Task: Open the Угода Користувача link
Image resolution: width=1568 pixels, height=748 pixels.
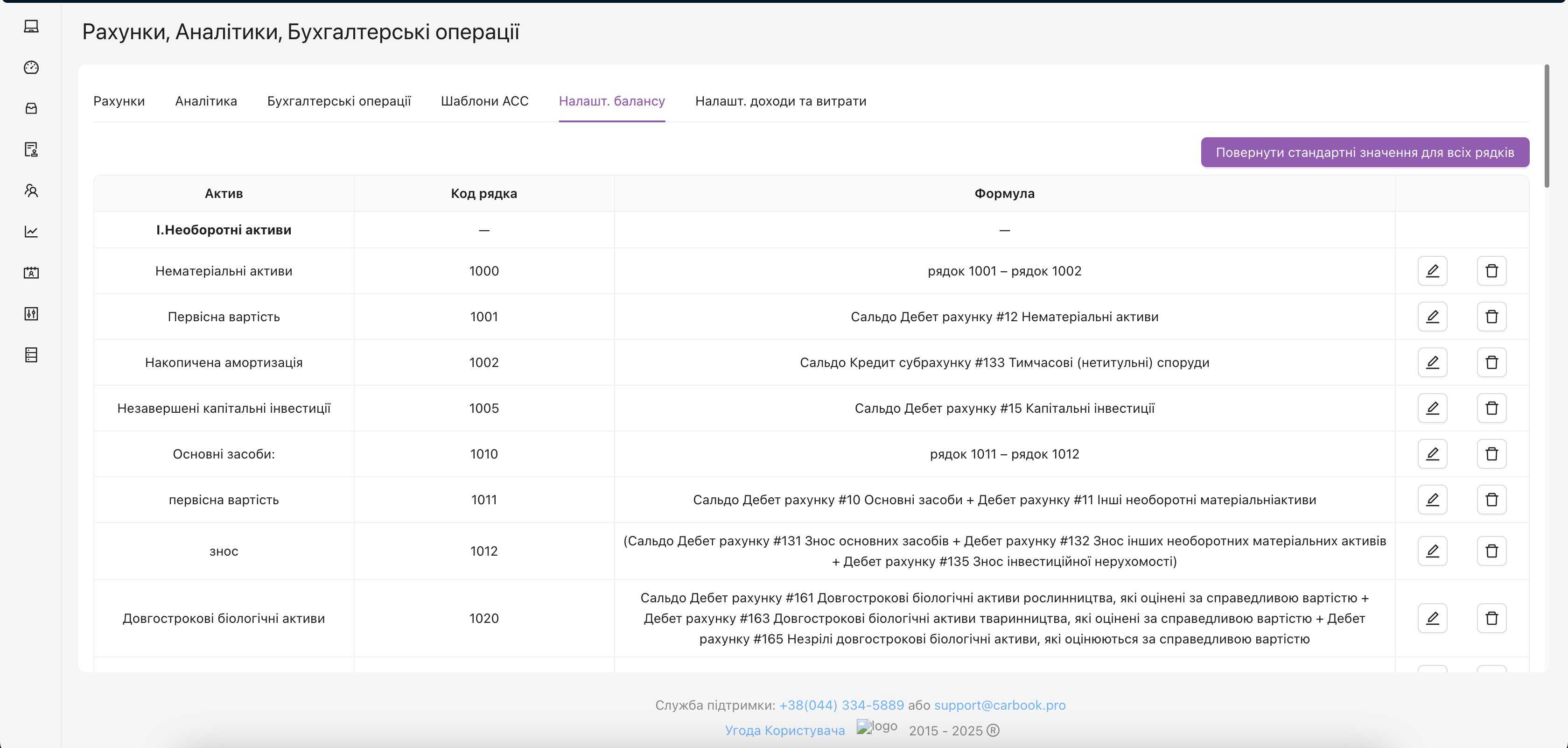Action: click(x=784, y=730)
